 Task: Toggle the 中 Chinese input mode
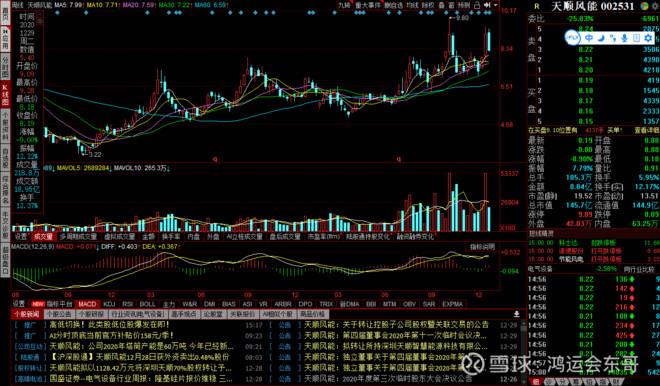point(589,38)
